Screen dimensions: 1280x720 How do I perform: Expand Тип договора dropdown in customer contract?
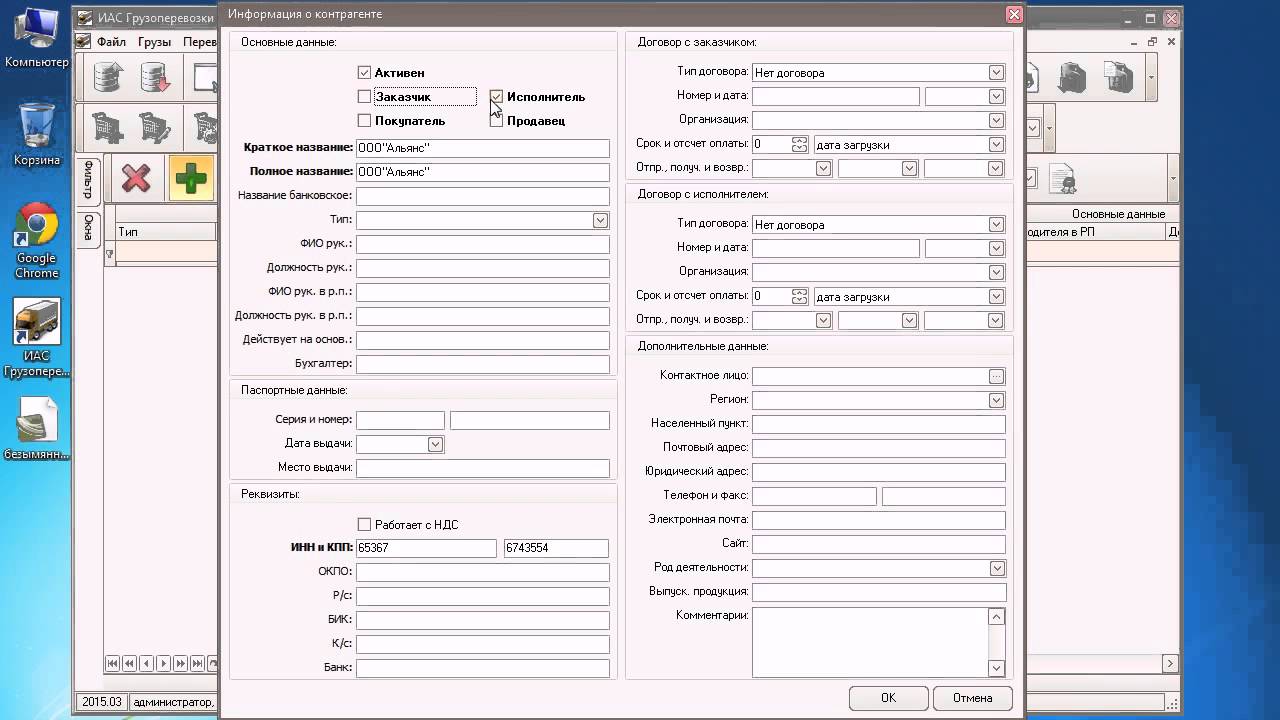(x=996, y=72)
